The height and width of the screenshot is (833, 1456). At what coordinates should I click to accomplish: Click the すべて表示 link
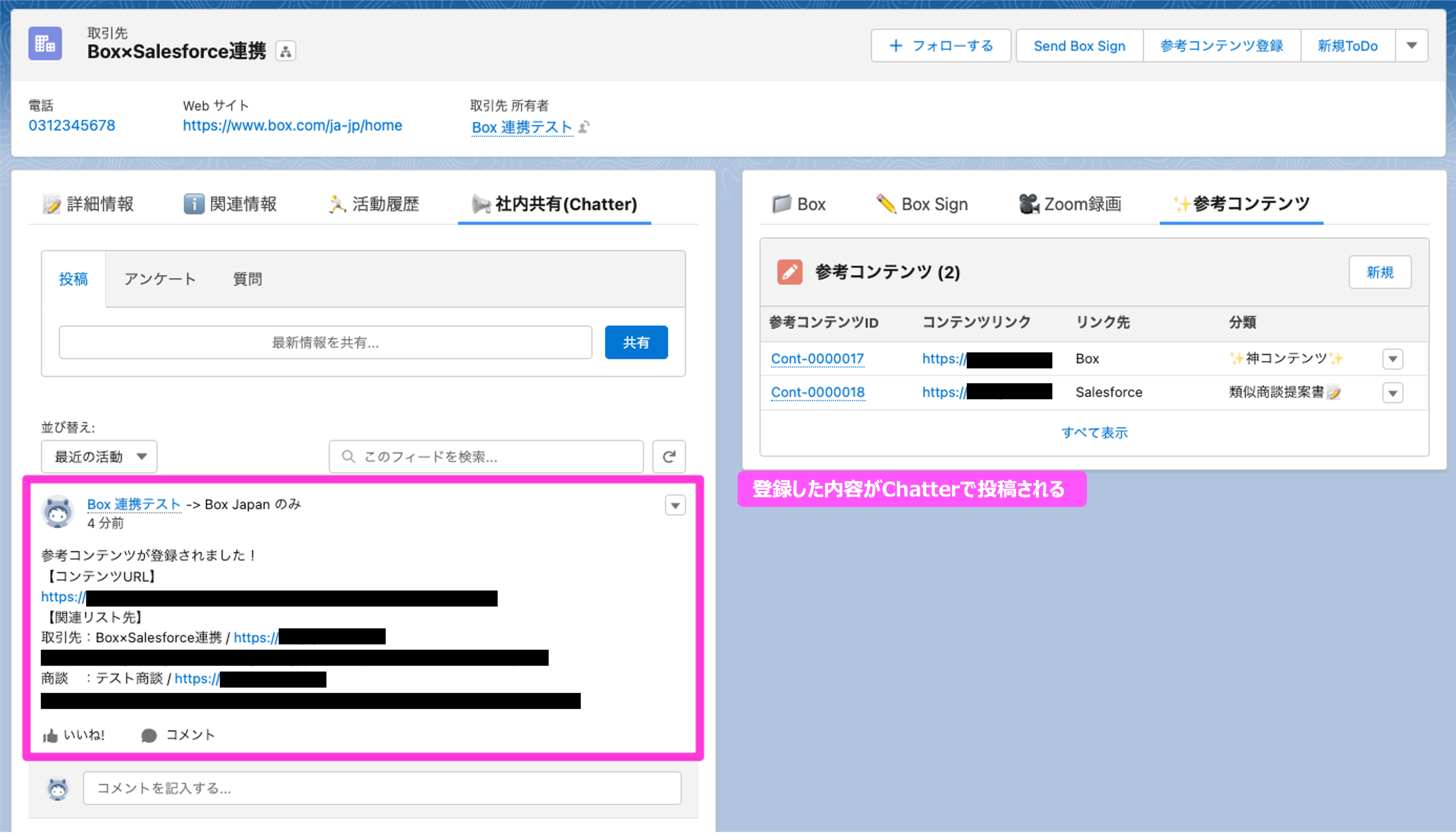coord(1094,433)
